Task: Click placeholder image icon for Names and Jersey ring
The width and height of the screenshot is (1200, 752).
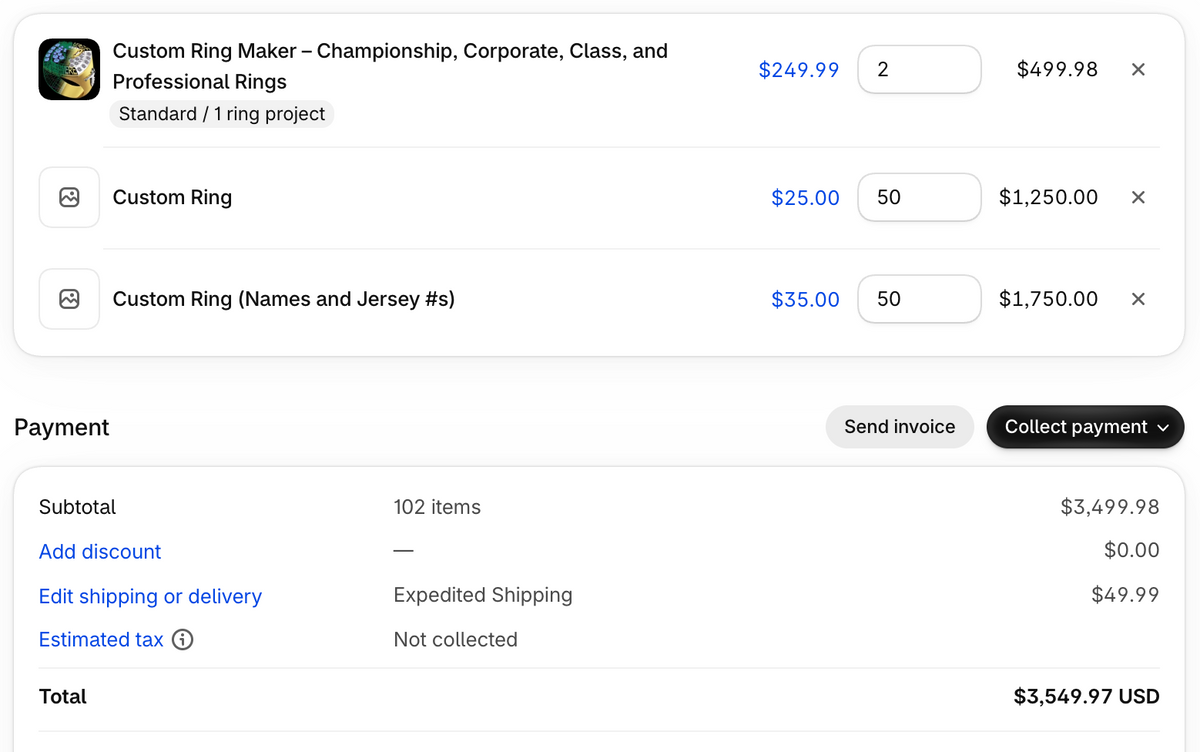Action: pos(69,299)
